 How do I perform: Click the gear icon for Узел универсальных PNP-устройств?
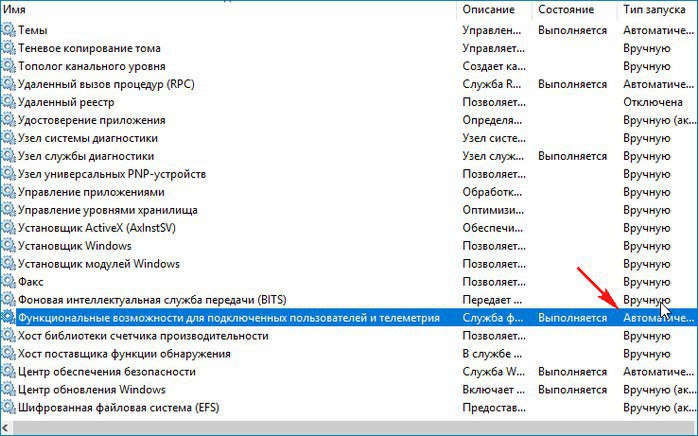coord(8,174)
